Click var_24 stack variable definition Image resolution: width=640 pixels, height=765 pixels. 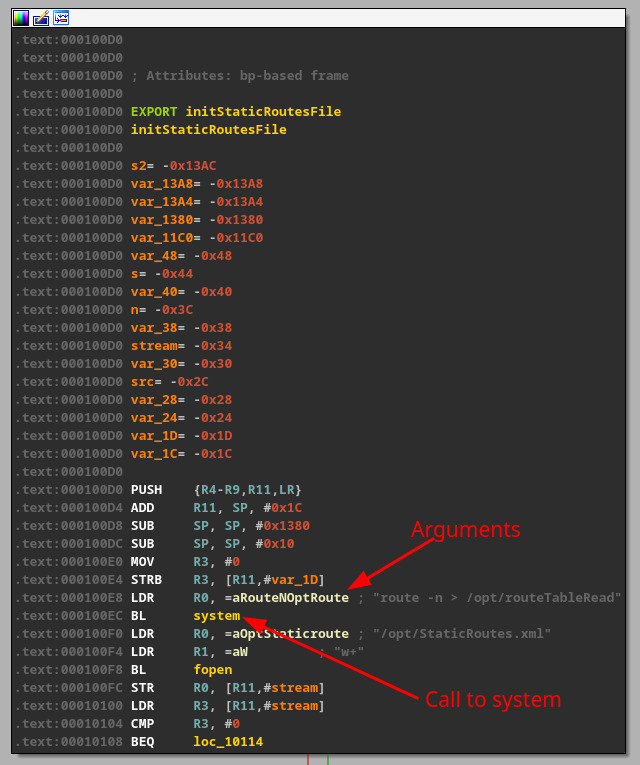[181, 418]
